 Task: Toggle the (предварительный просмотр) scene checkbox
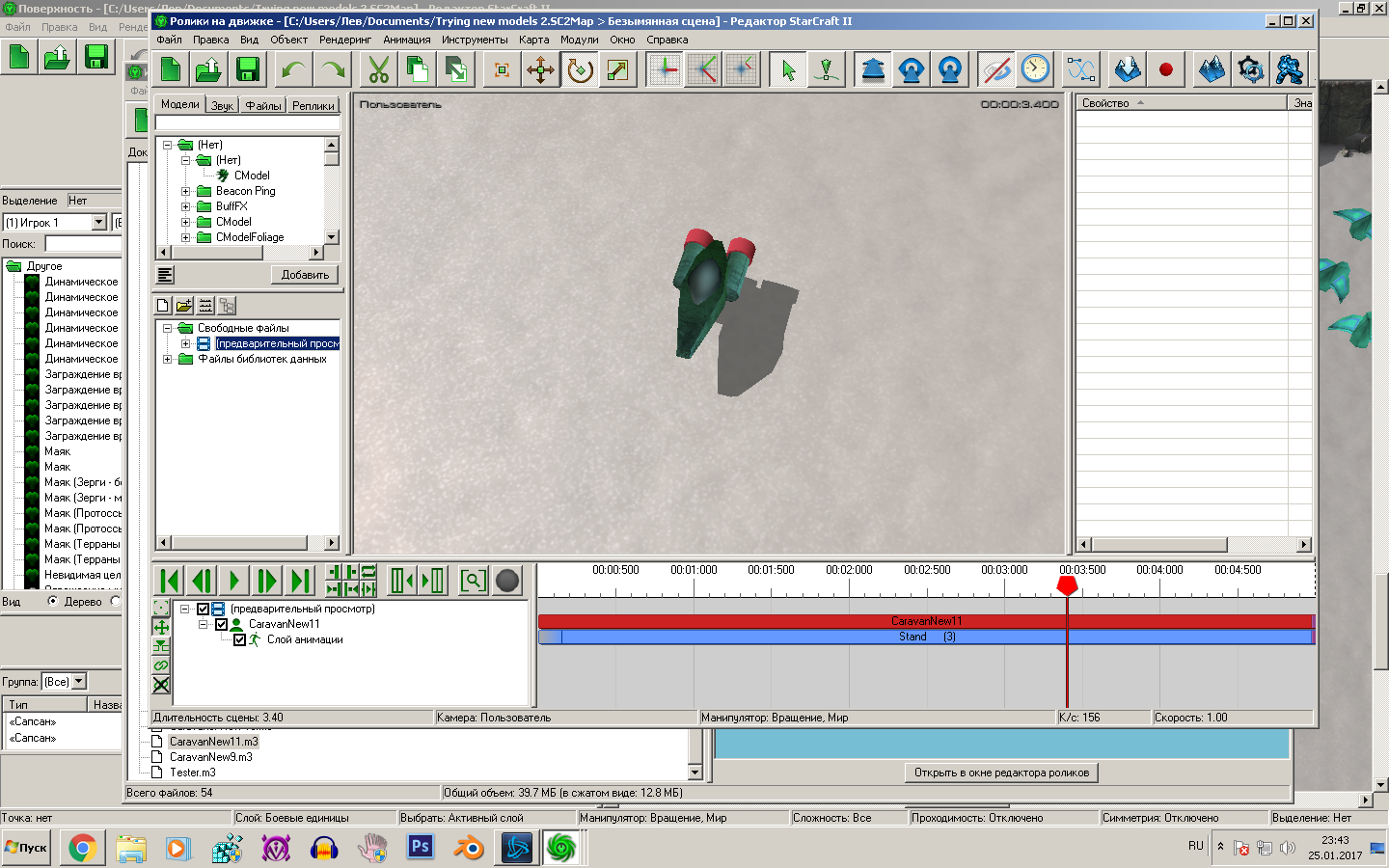pos(203,609)
